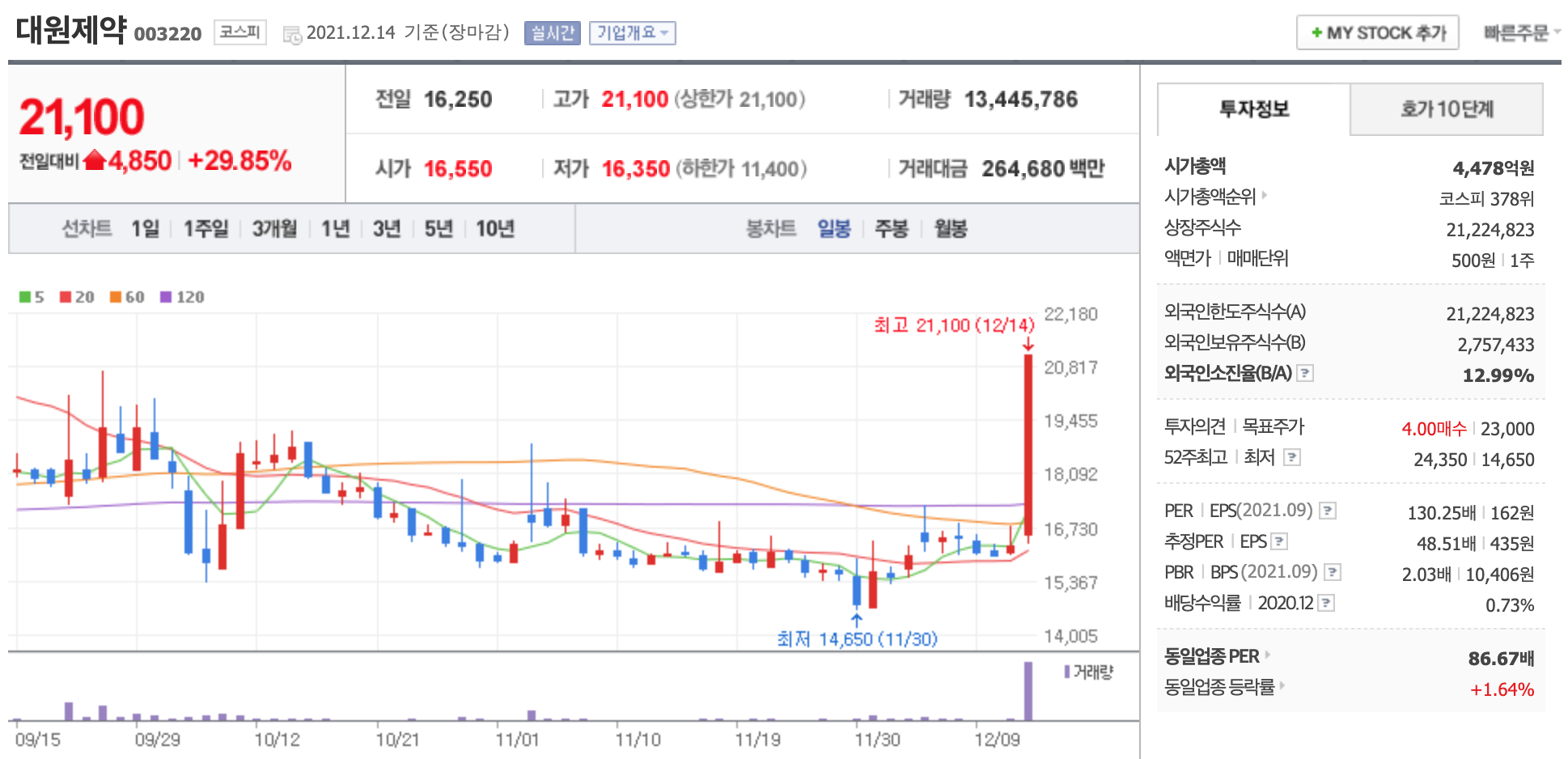Expand the 시가총액순위 arrow link
The image size is (1568, 759).
pos(1264,195)
